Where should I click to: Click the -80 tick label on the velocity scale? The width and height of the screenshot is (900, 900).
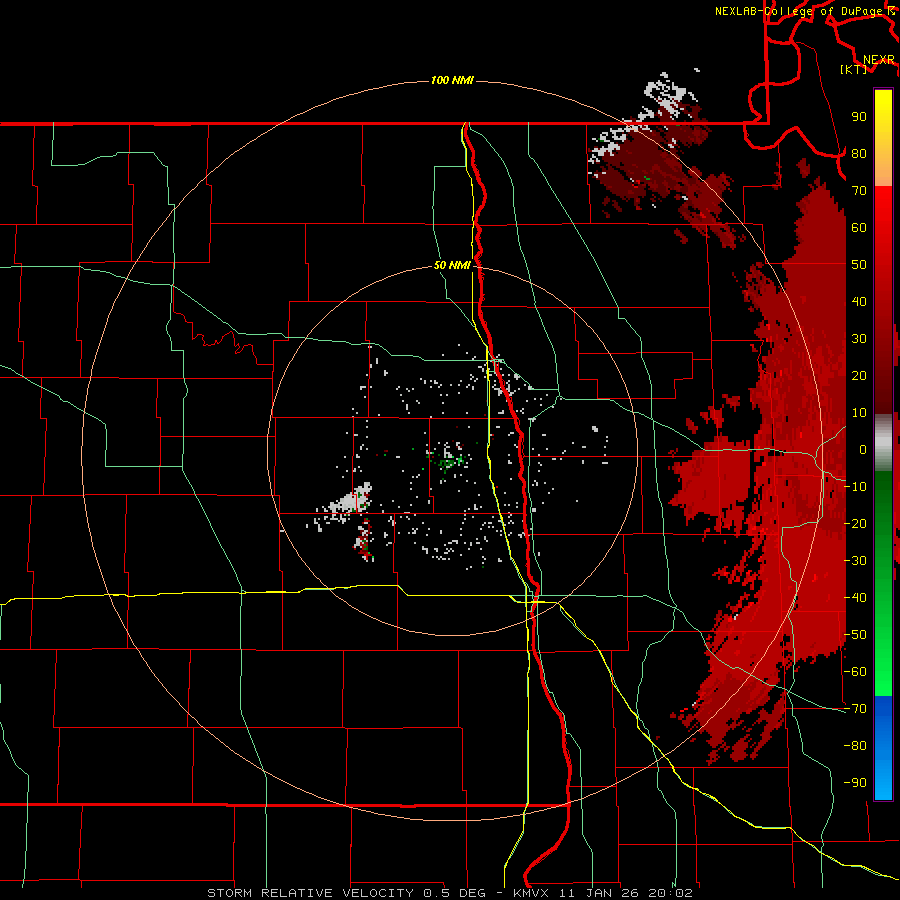coord(855,746)
